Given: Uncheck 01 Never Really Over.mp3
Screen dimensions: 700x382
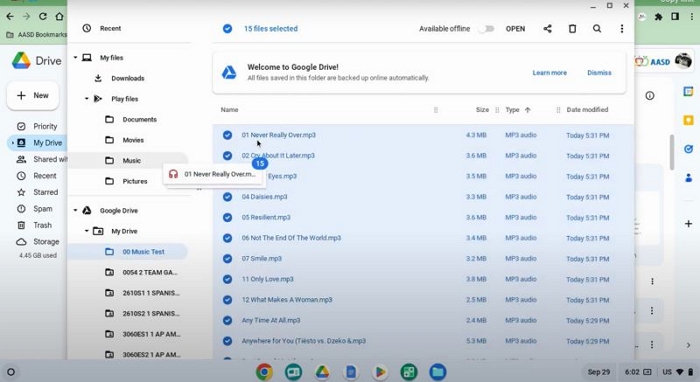Looking at the screenshot, I should (x=227, y=135).
